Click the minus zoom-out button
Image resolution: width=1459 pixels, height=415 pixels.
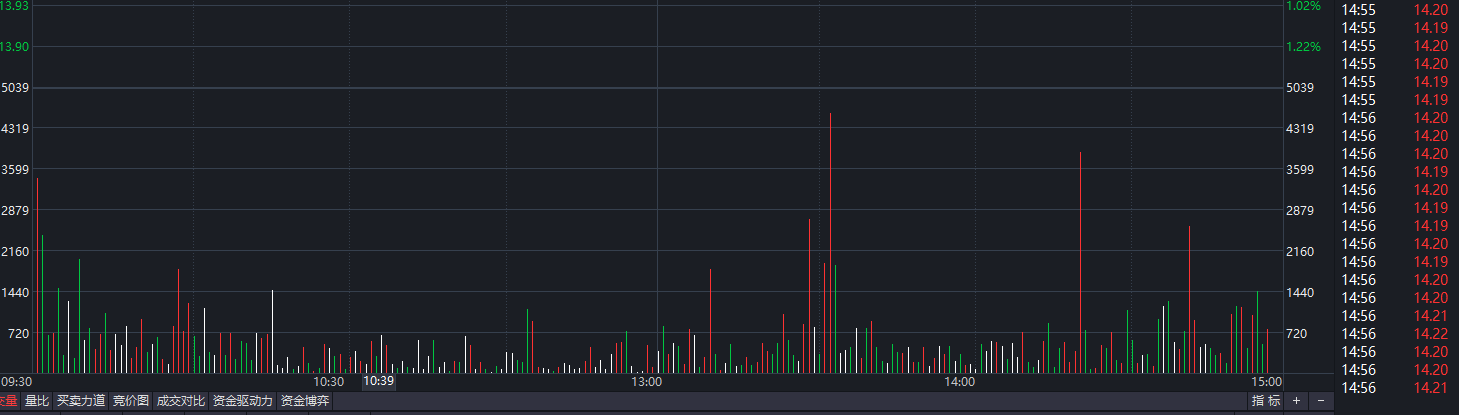(x=1321, y=401)
